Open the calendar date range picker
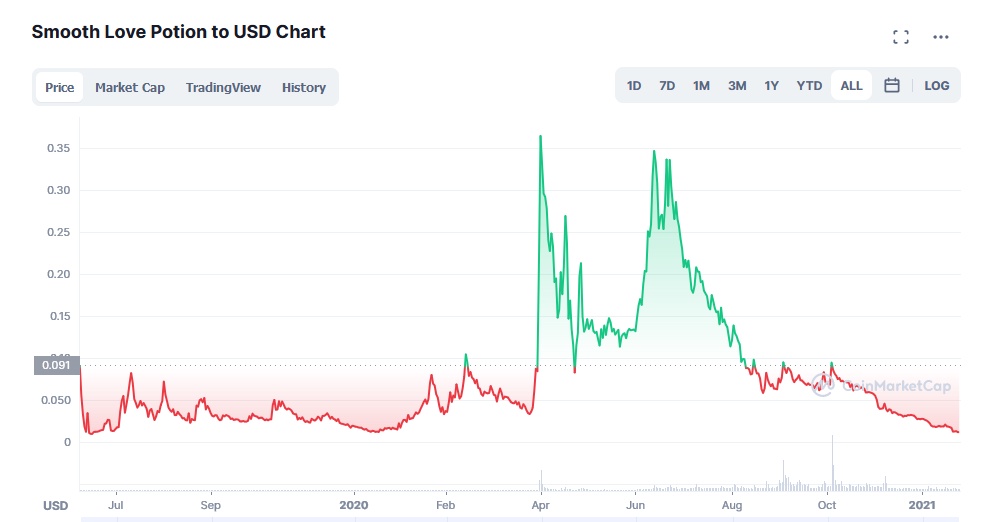 pos(891,86)
